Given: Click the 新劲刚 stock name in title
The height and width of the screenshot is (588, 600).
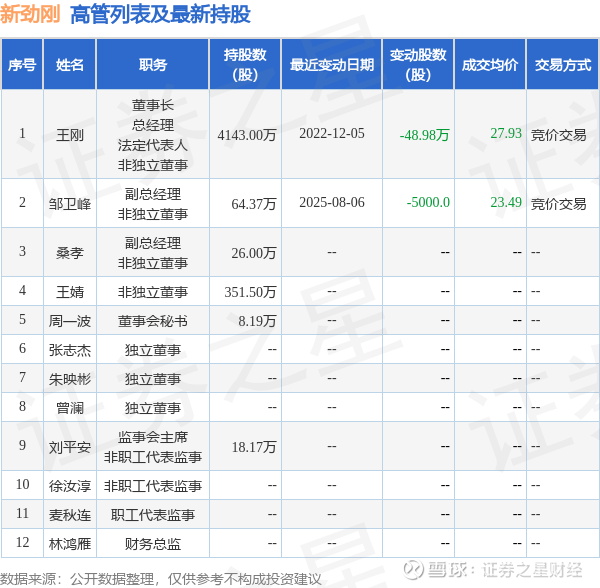Looking at the screenshot, I should click(30, 15).
